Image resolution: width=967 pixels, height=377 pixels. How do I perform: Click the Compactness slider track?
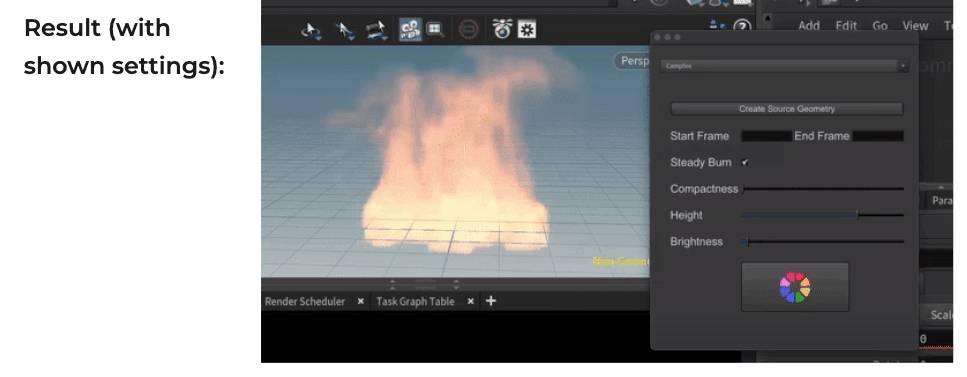click(x=823, y=189)
